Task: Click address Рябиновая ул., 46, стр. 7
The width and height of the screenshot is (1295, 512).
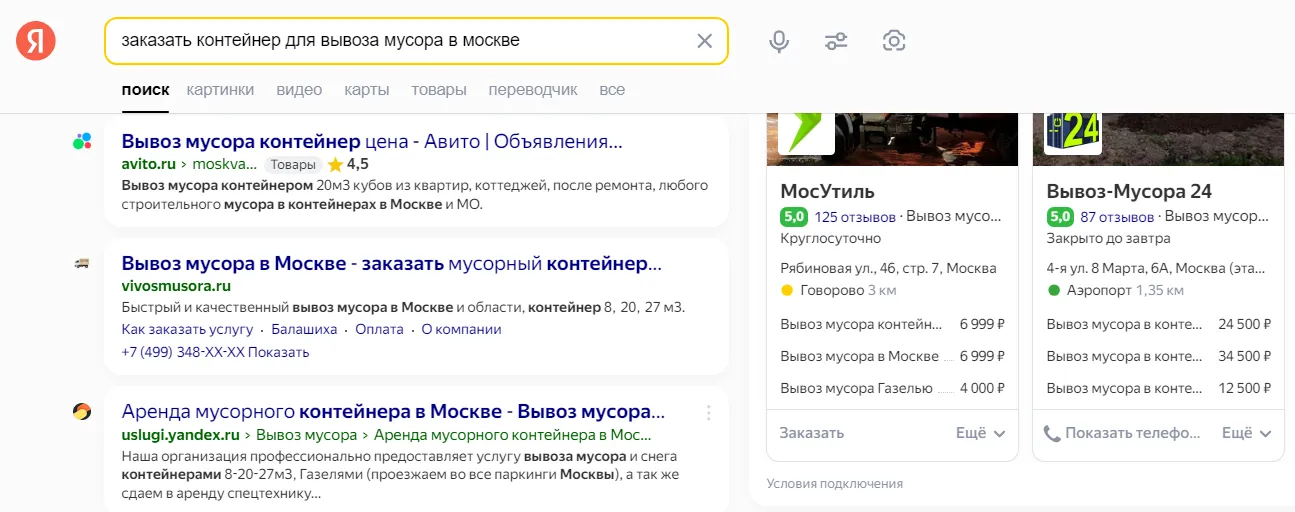Action: coord(888,268)
